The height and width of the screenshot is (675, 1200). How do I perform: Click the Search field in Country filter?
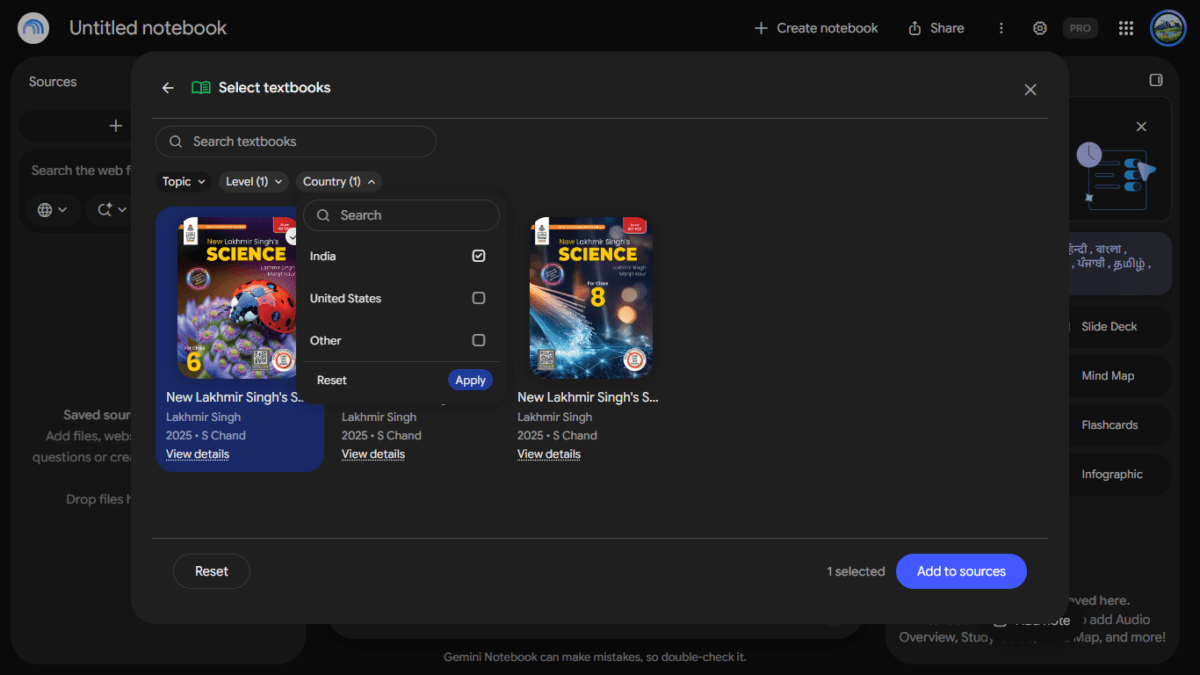tap(401, 215)
